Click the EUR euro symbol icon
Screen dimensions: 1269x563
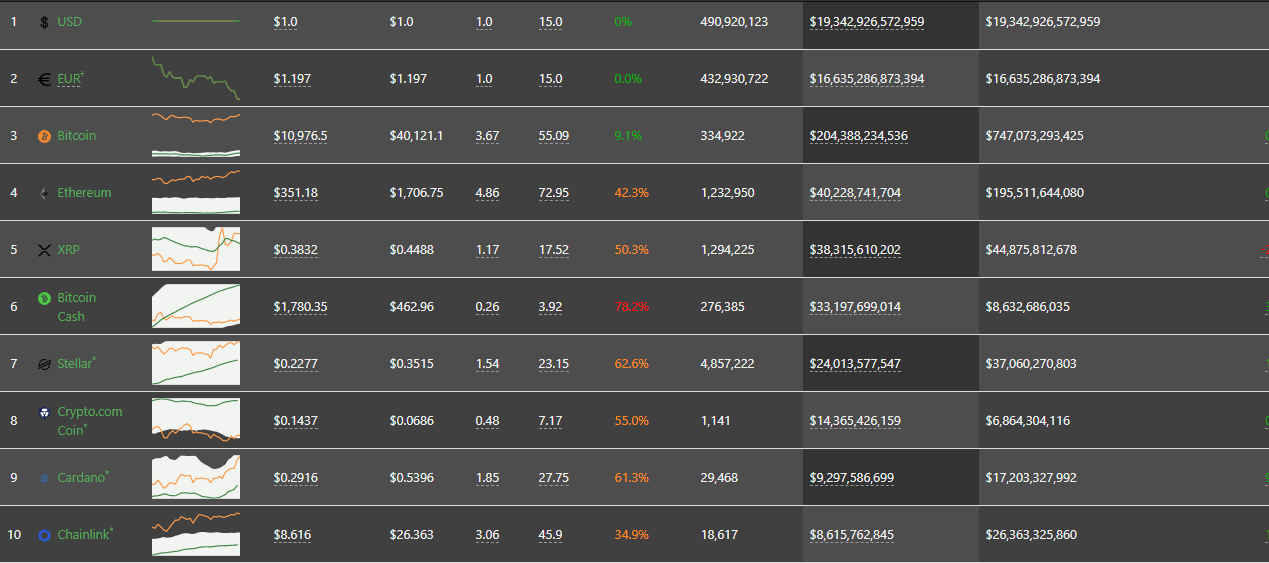(x=44, y=79)
